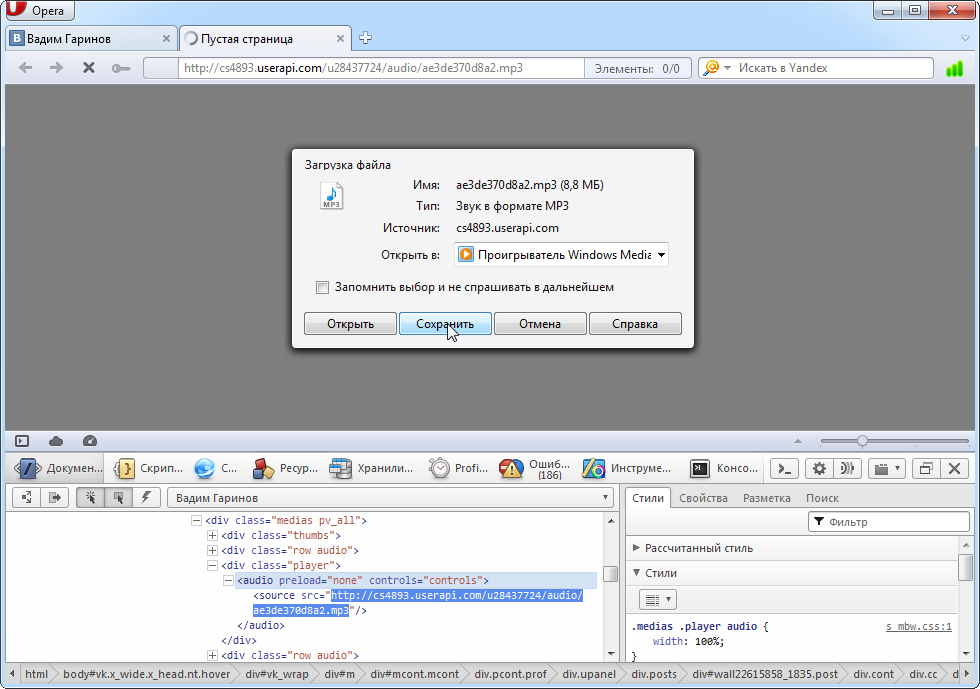
Task: Go back with the back arrow
Action: [x=25, y=68]
